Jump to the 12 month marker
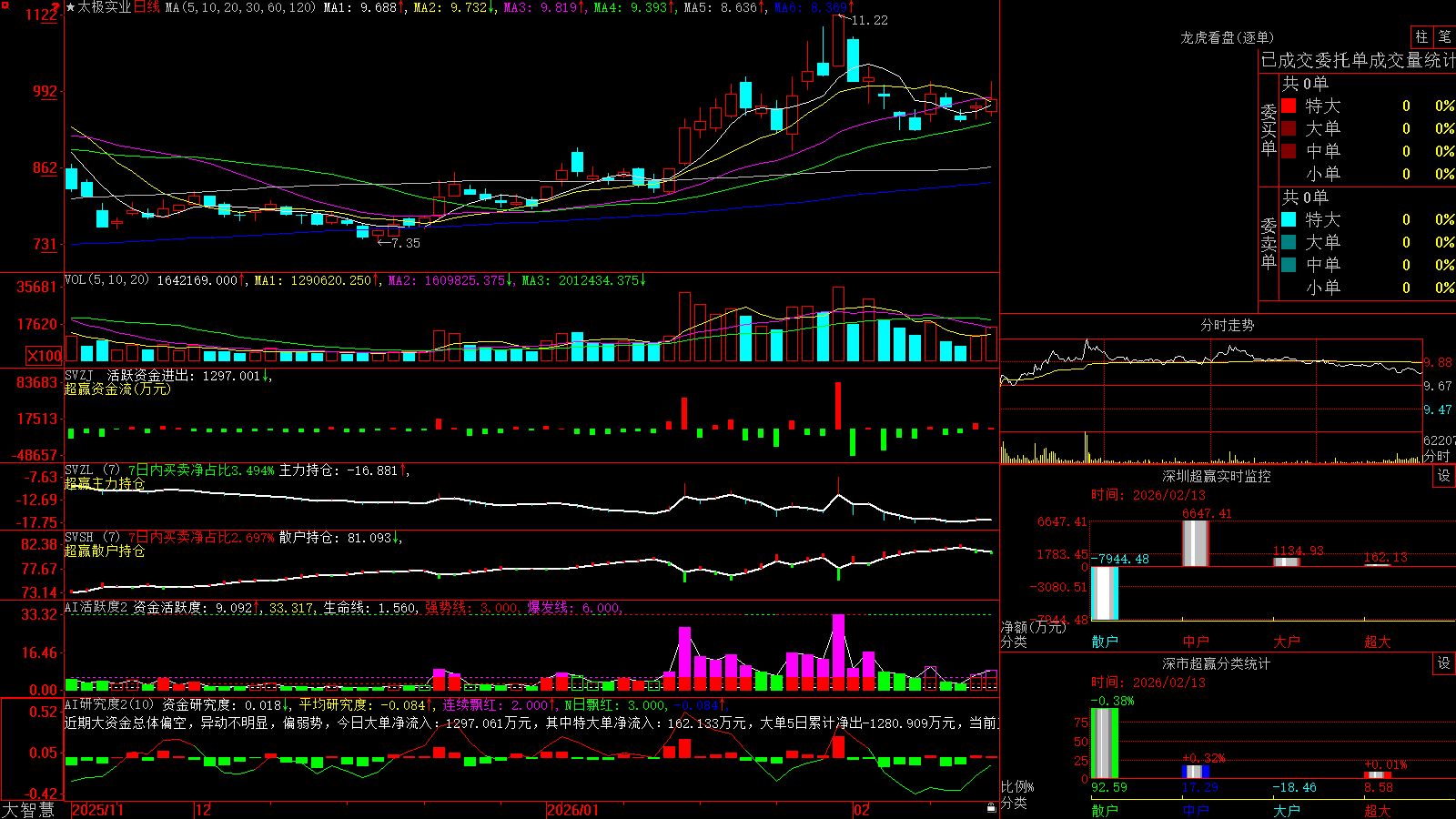1456x819 pixels. tap(203, 810)
